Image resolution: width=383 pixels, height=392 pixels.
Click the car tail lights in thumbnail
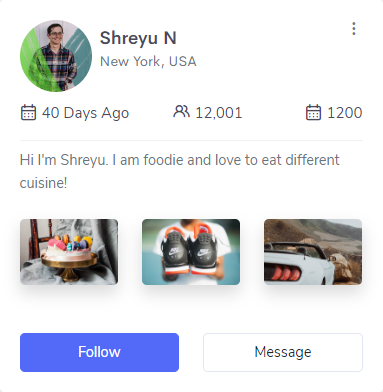click(284, 272)
